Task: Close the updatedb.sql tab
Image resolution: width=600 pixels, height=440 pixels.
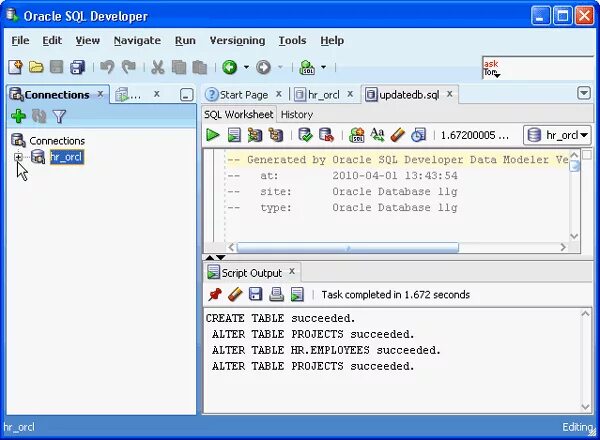Action: tap(450, 94)
